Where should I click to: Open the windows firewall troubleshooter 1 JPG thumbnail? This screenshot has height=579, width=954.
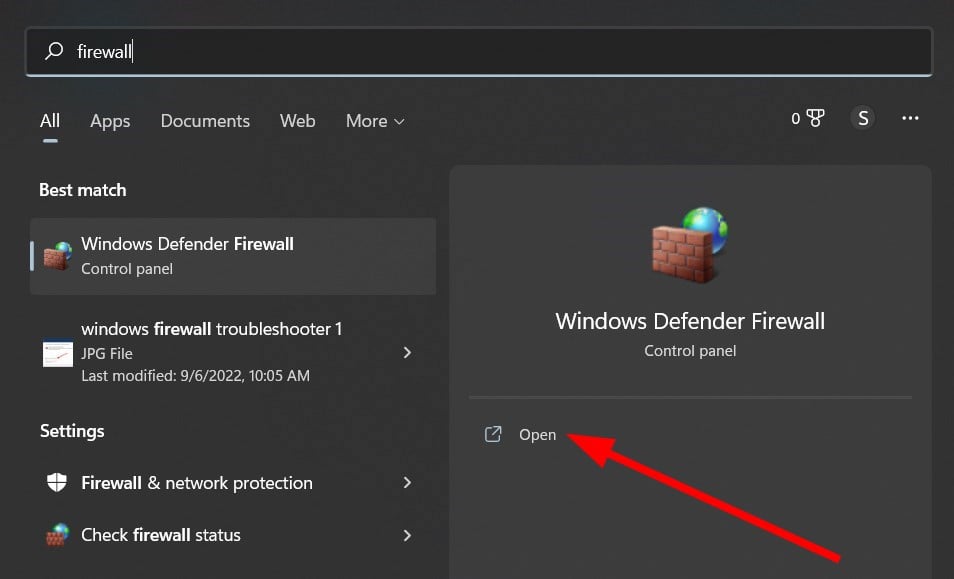point(58,353)
